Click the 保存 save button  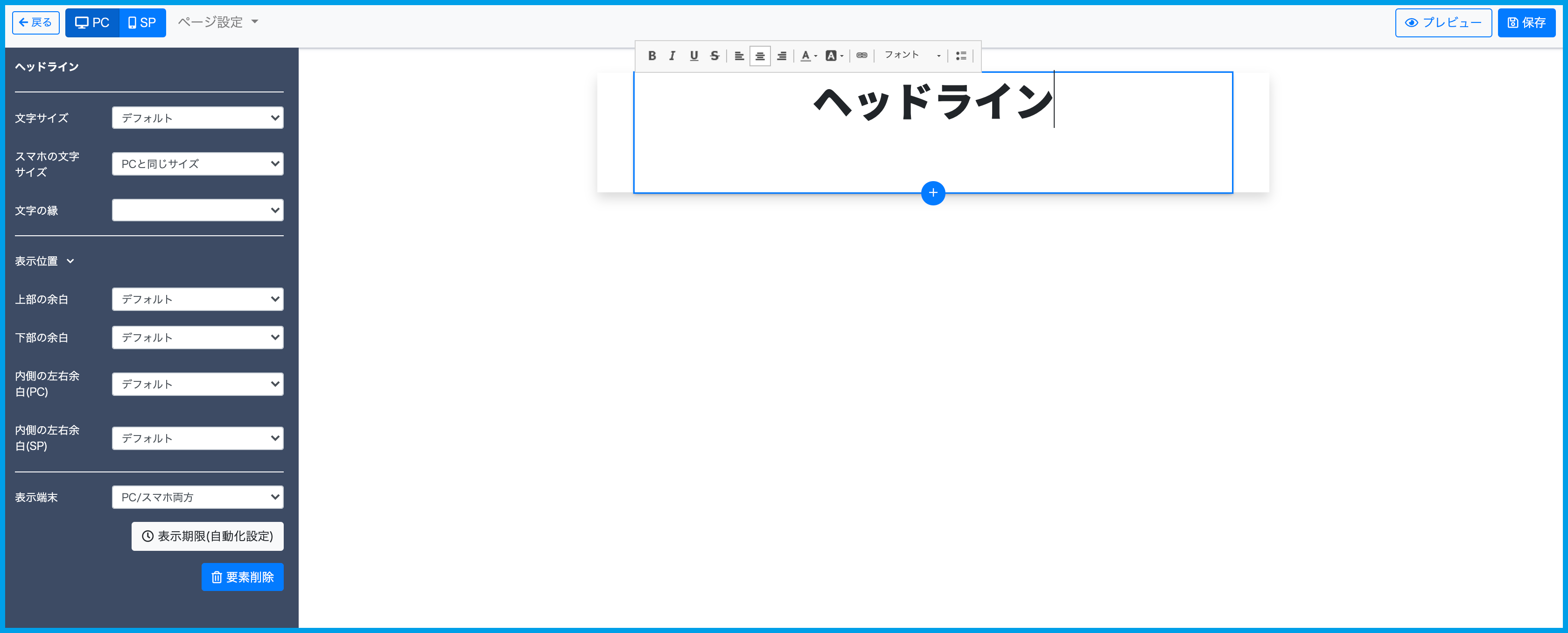(x=1526, y=22)
